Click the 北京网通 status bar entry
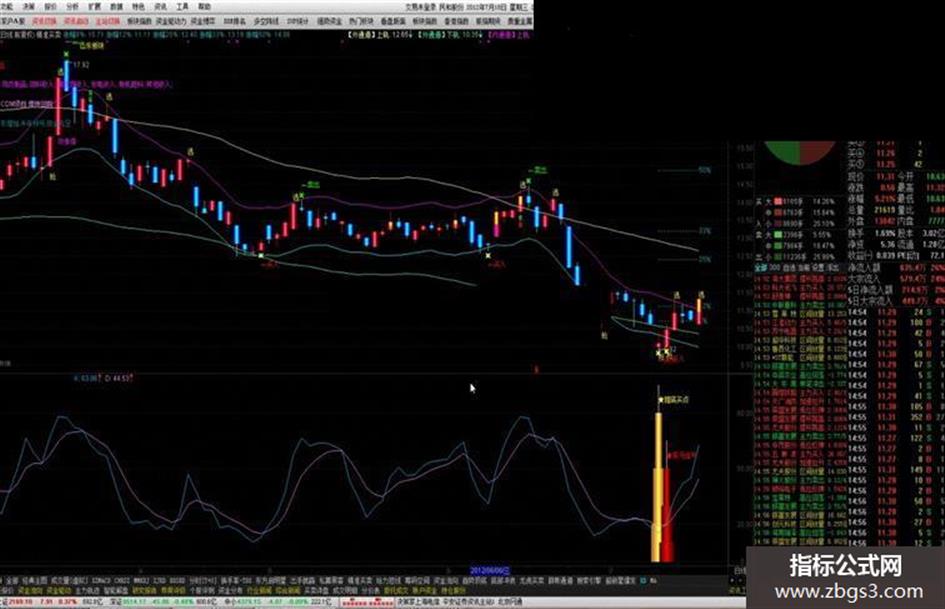This screenshot has height=609, width=945. point(510,601)
